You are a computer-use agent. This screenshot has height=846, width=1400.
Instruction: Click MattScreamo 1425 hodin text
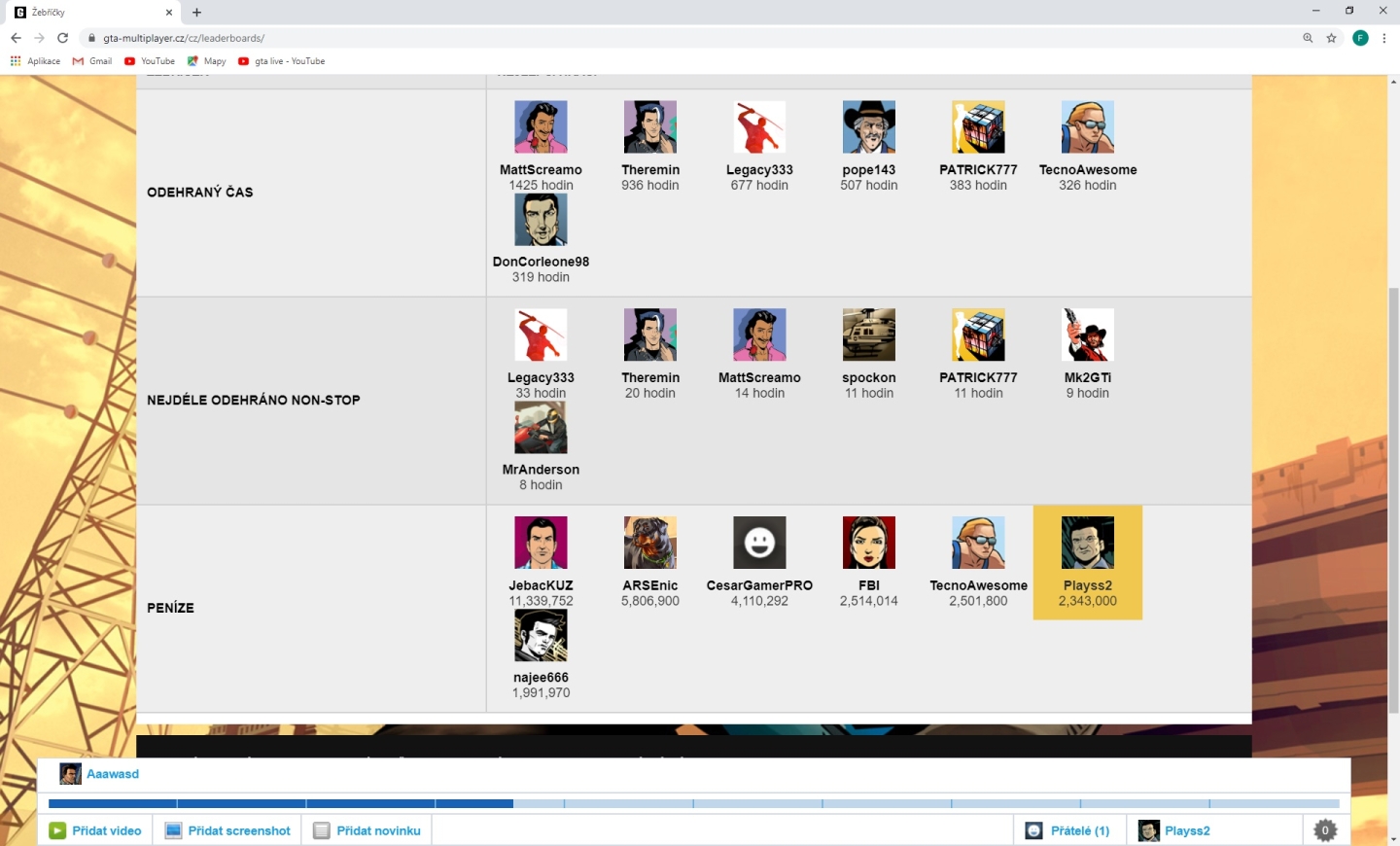(x=541, y=185)
